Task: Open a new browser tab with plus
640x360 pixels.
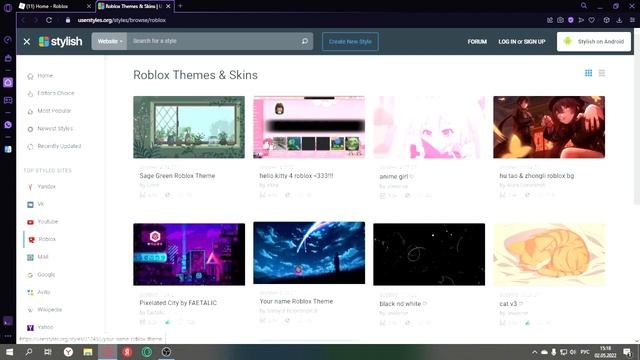Action: pyautogui.click(x=180, y=6)
